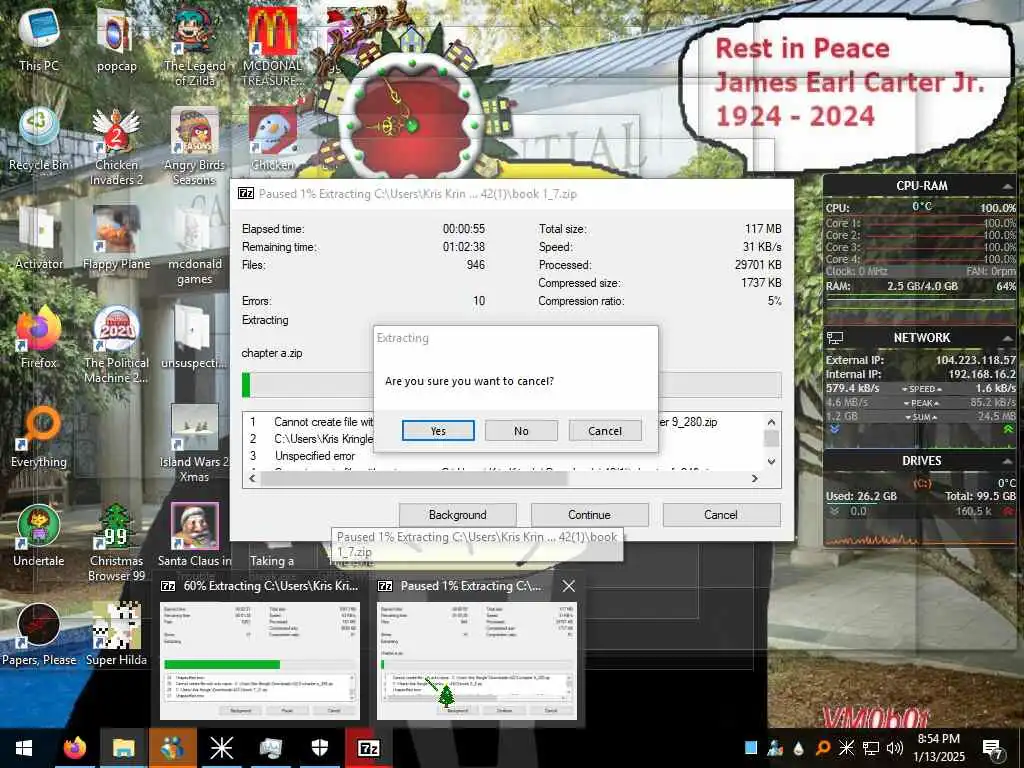Screen dimensions: 1024x768
Task: Click the network tray icon
Action: (871, 748)
